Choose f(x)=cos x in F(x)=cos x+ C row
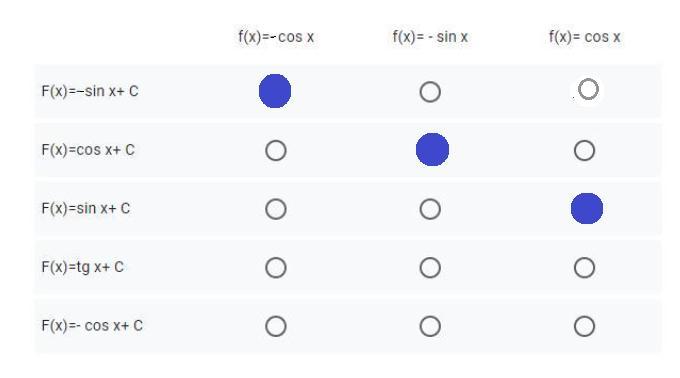The height and width of the screenshot is (378, 680). pyautogui.click(x=585, y=150)
